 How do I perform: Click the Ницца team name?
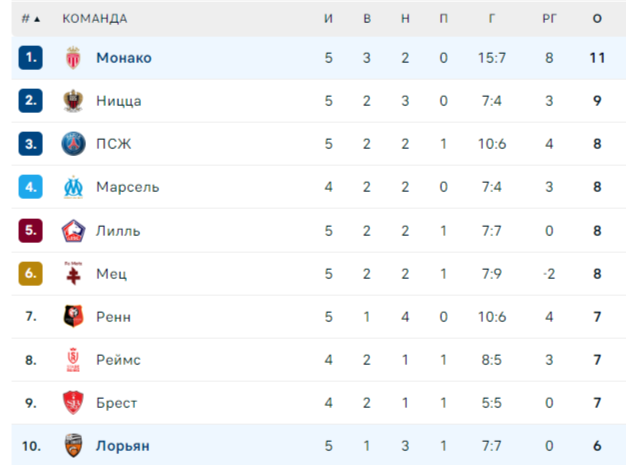pyautogui.click(x=119, y=101)
